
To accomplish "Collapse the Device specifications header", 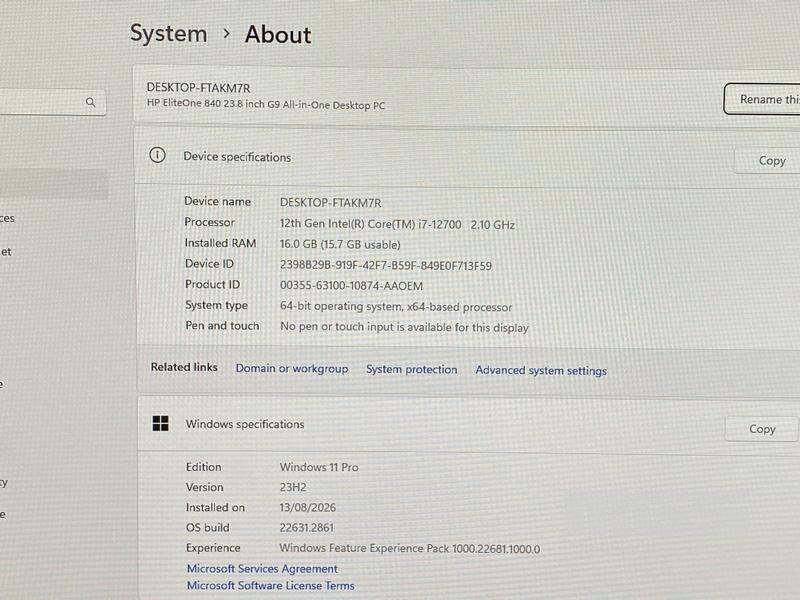I will point(467,158).
